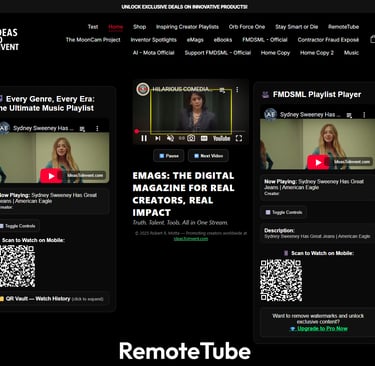Open the Shop menu item
This screenshot has height=366, width=375.
140,27
